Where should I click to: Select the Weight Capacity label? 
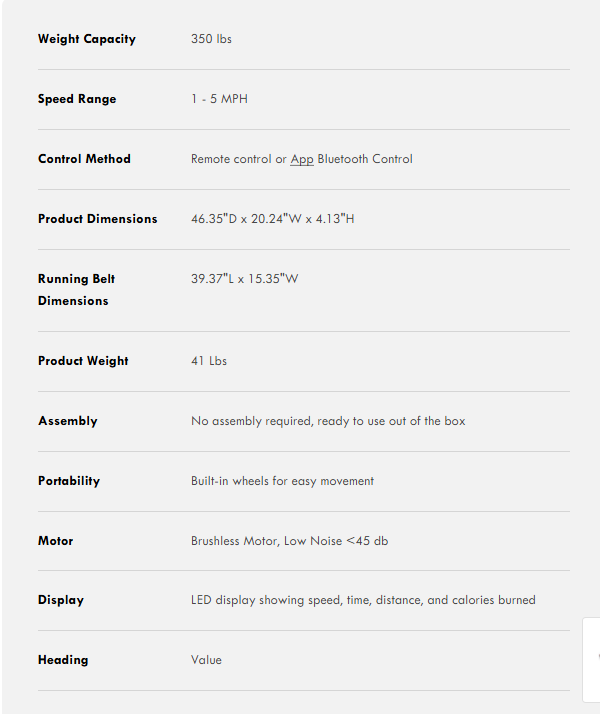click(87, 39)
